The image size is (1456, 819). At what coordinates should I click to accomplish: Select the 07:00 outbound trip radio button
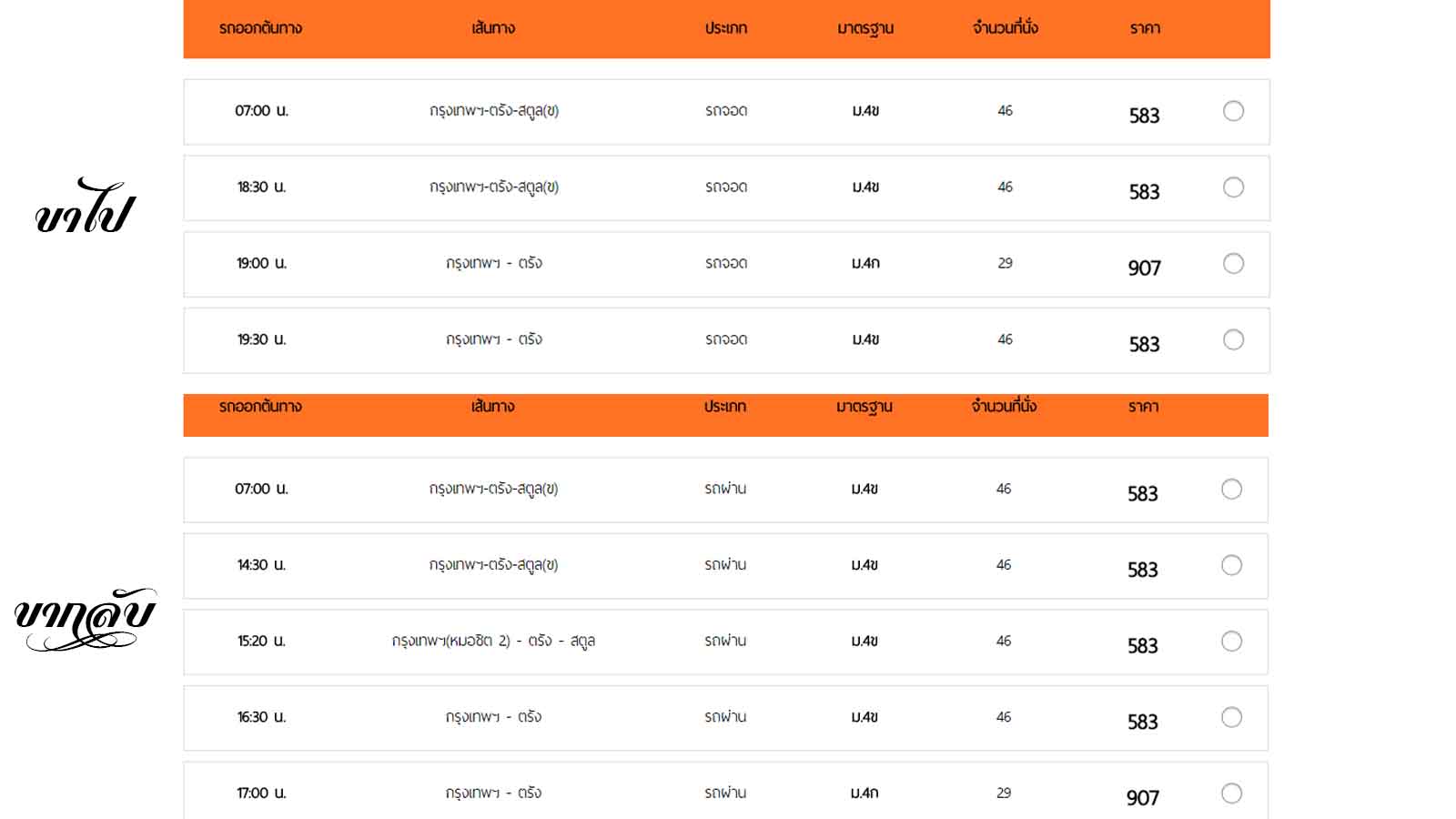(1233, 111)
